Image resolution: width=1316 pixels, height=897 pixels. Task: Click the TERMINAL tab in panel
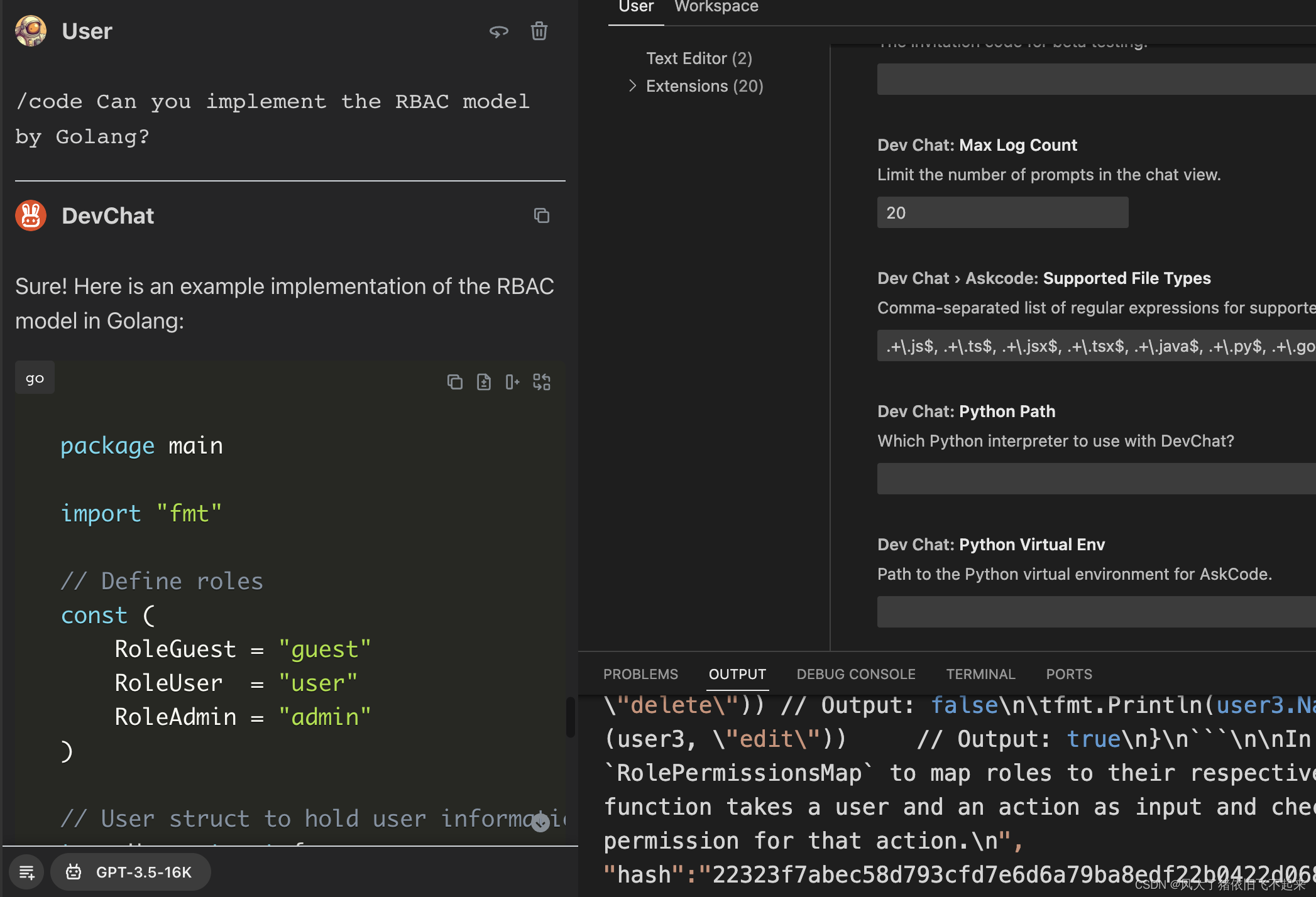(x=980, y=674)
